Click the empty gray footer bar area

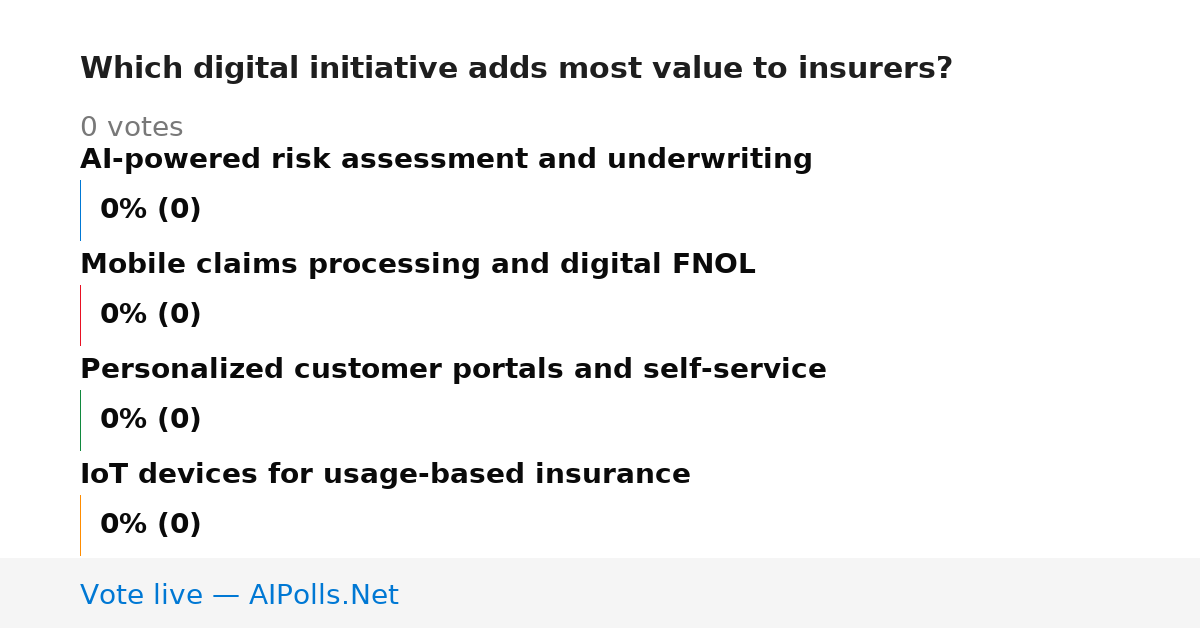[800, 593]
